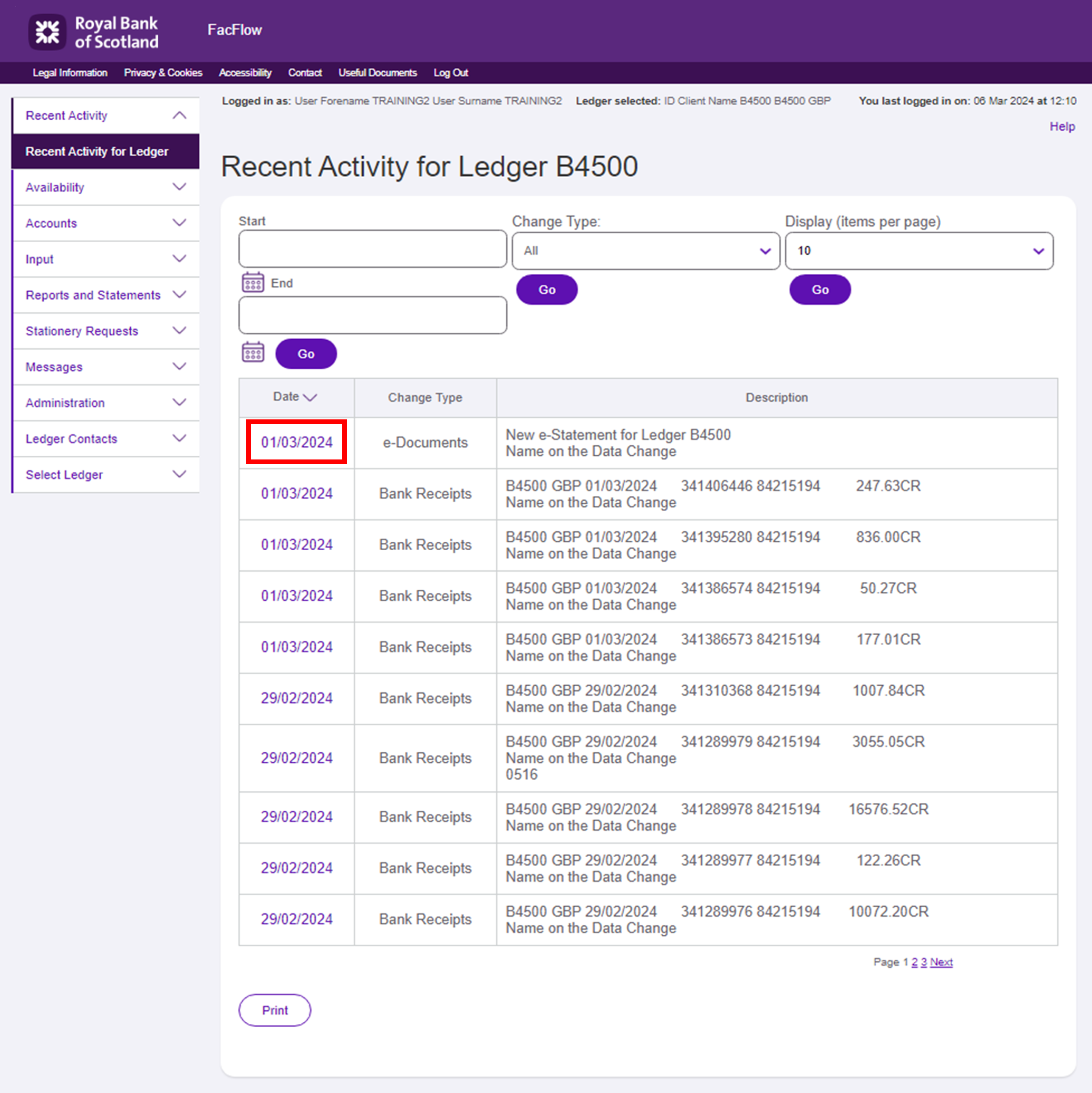The height and width of the screenshot is (1093, 1092).
Task: Open the Help link
Action: pyautogui.click(x=1061, y=127)
